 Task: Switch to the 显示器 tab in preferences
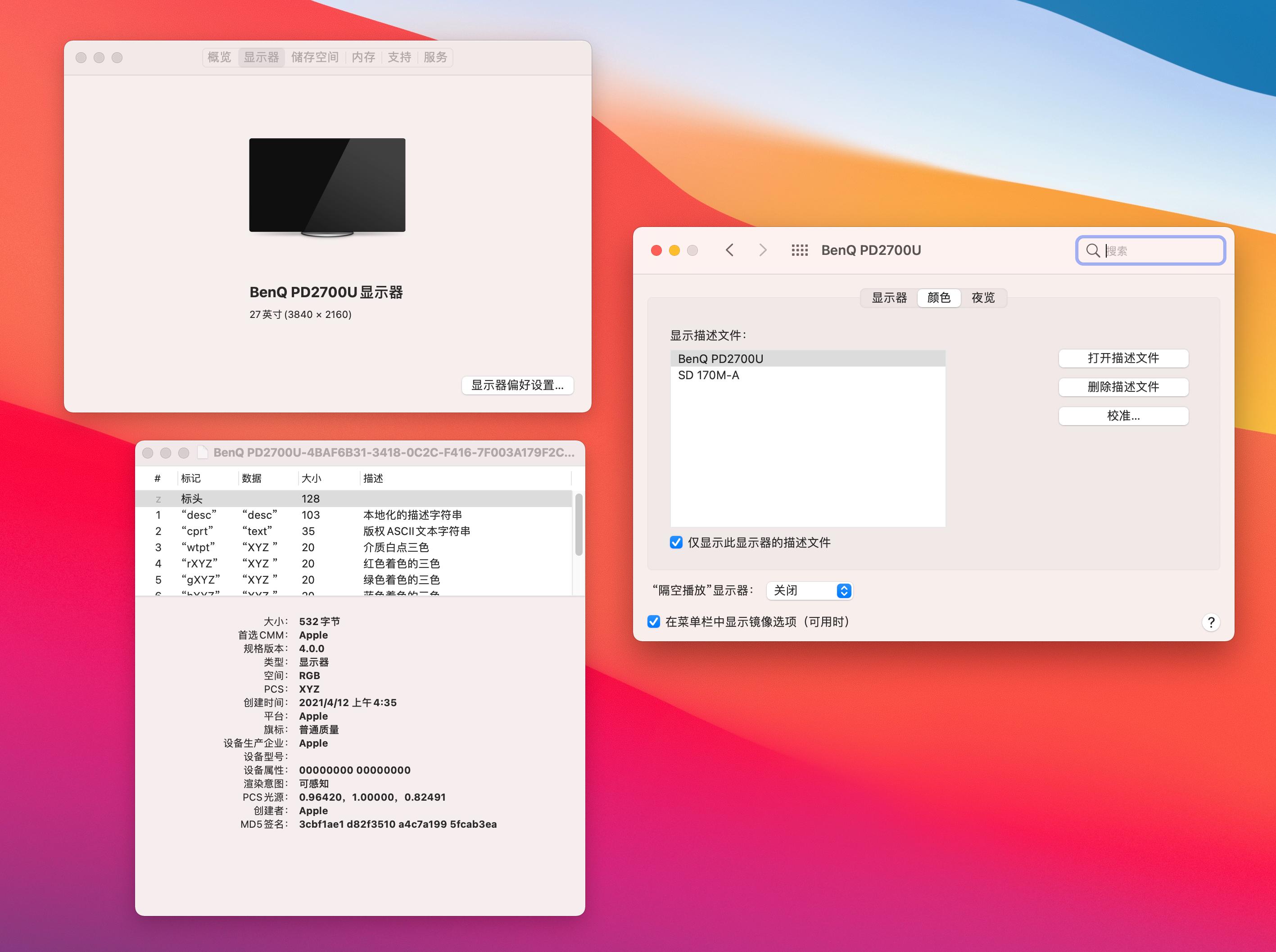click(x=888, y=298)
